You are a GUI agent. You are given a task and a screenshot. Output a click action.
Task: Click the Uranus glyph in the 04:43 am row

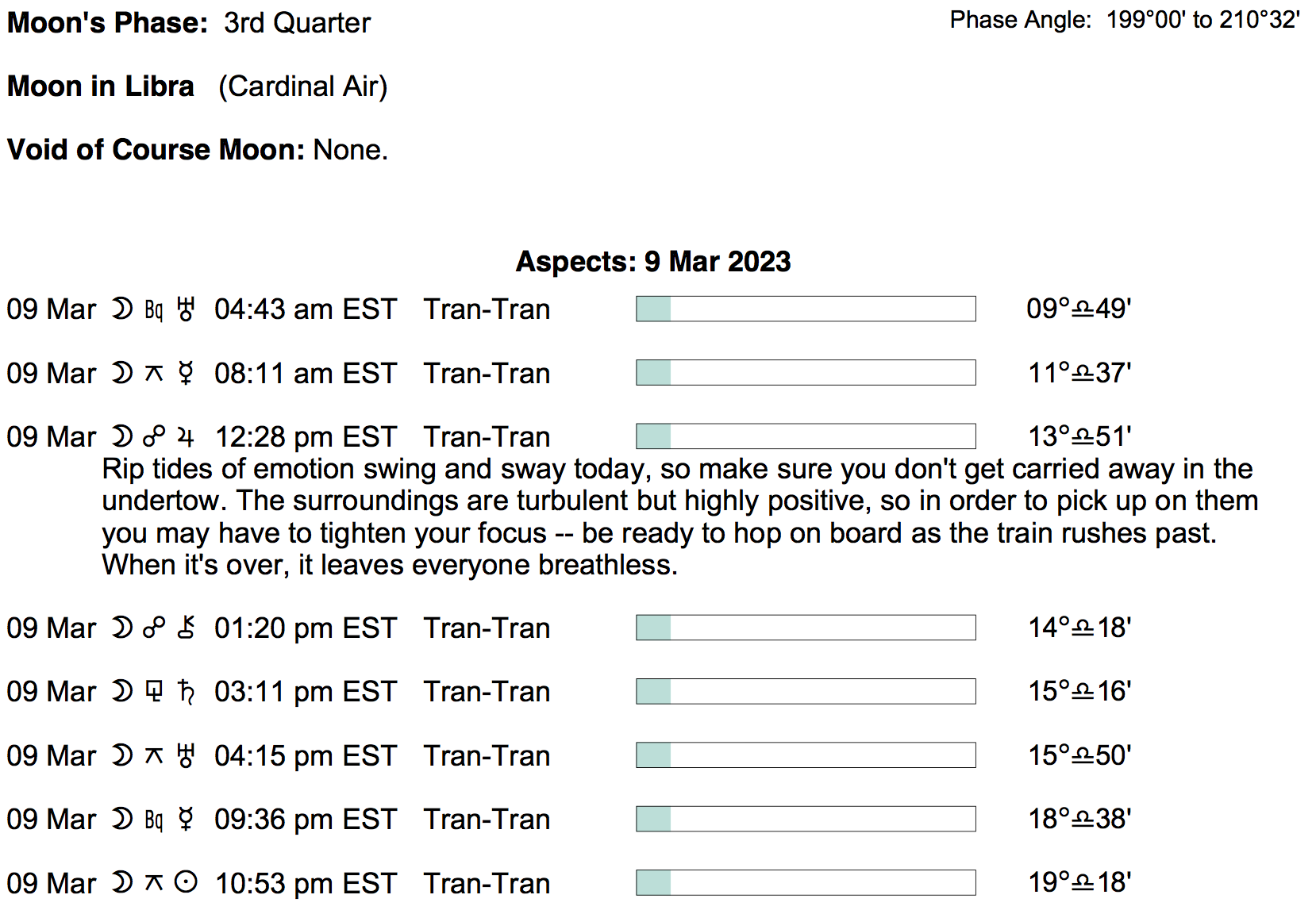(x=186, y=309)
